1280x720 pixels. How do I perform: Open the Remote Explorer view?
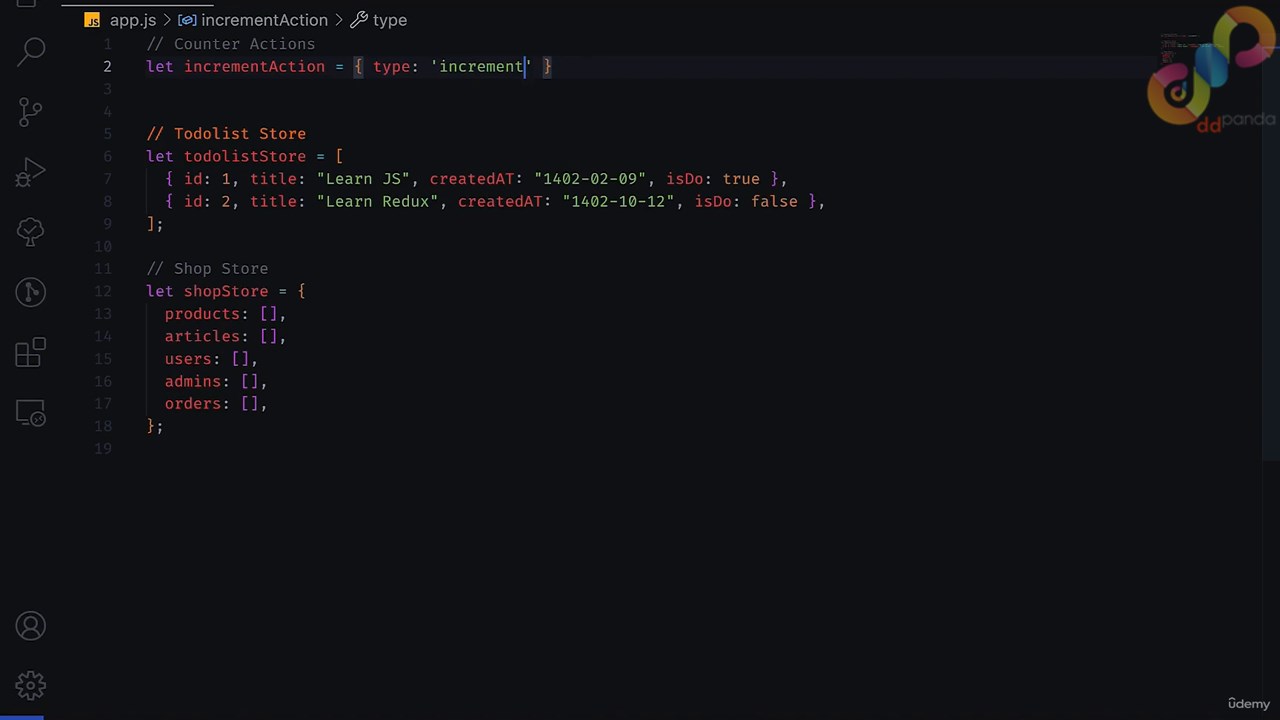(31, 412)
